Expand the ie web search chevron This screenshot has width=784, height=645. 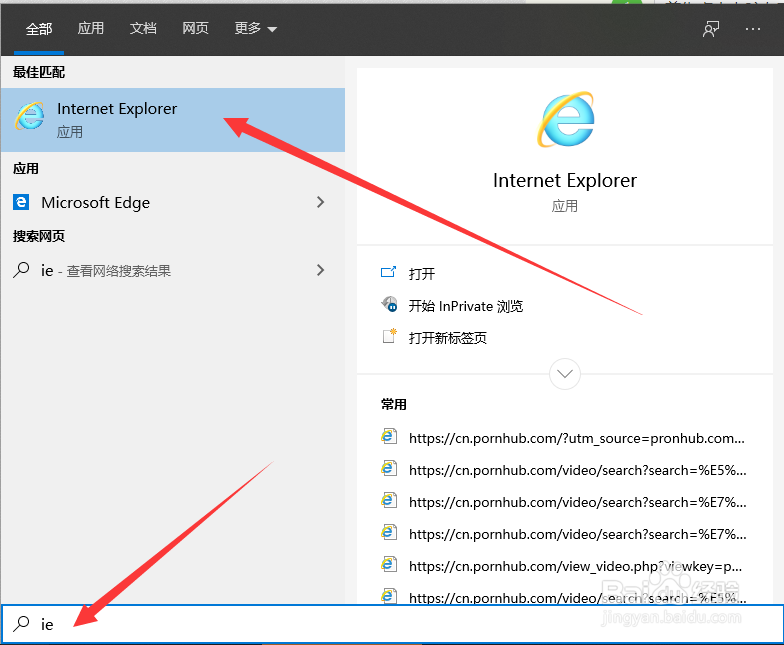tap(320, 270)
